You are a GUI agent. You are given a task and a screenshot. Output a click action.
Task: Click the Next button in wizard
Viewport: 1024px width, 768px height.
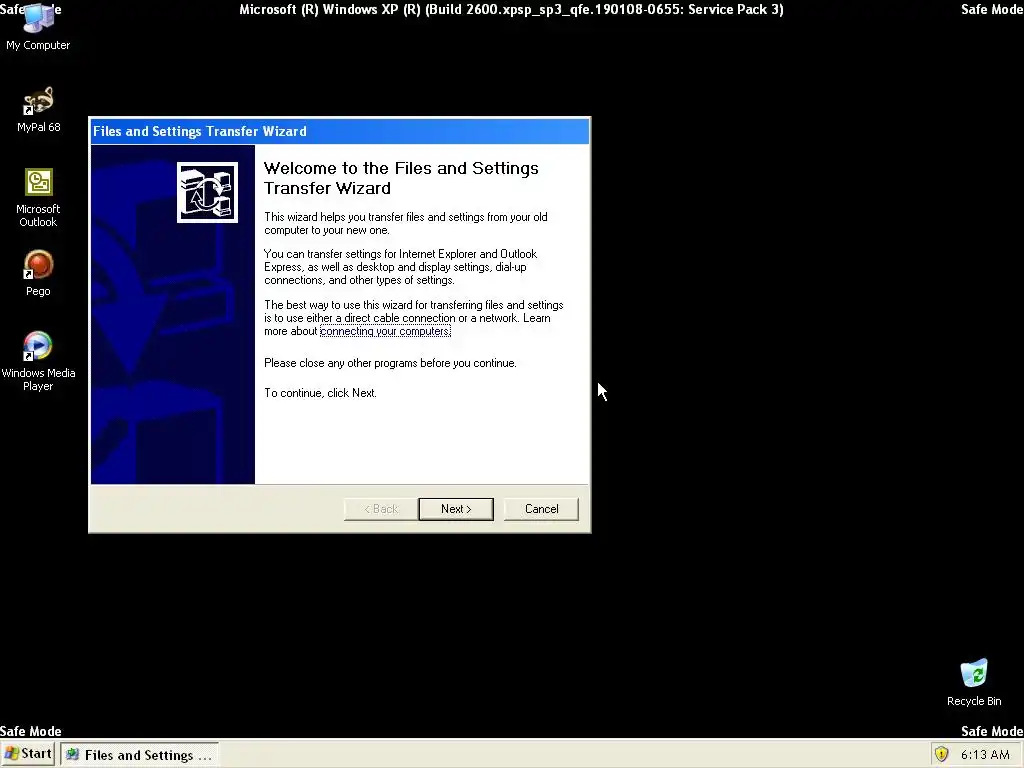[456, 509]
